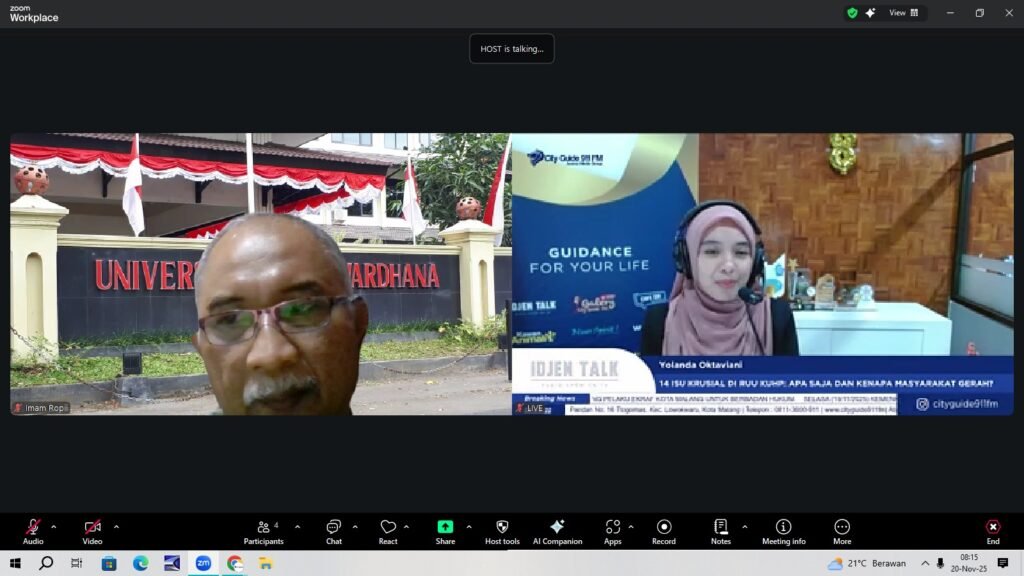Open Host tools shield icon
This screenshot has width=1024, height=576.
tap(502, 528)
